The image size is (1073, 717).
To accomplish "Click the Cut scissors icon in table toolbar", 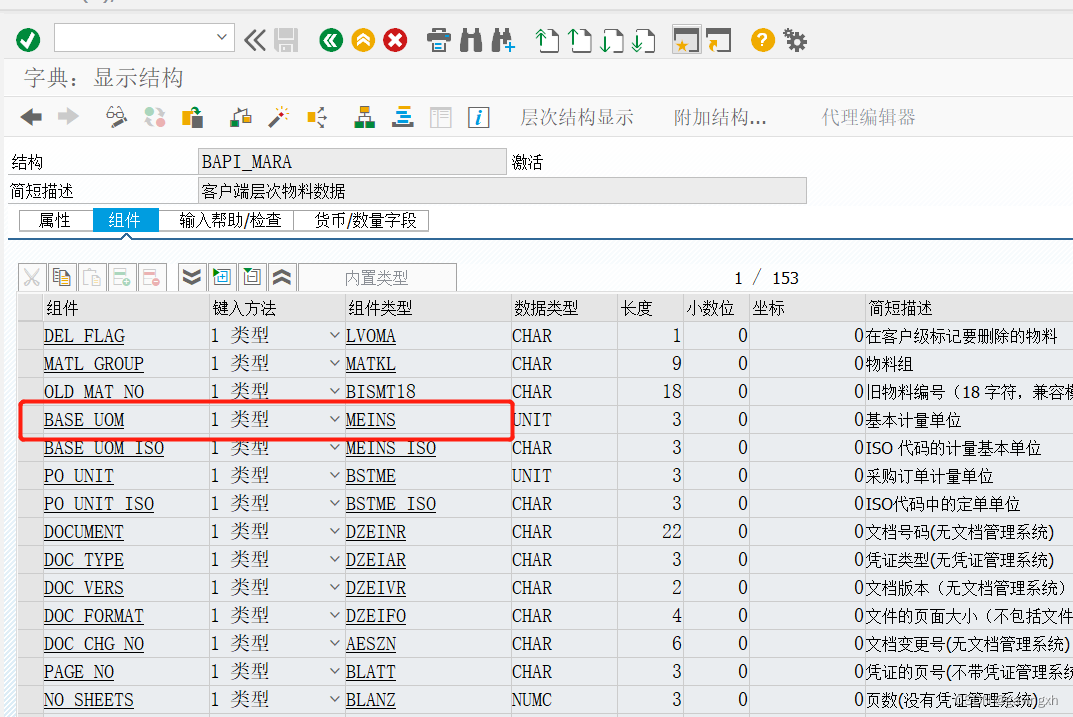I will [x=31, y=277].
